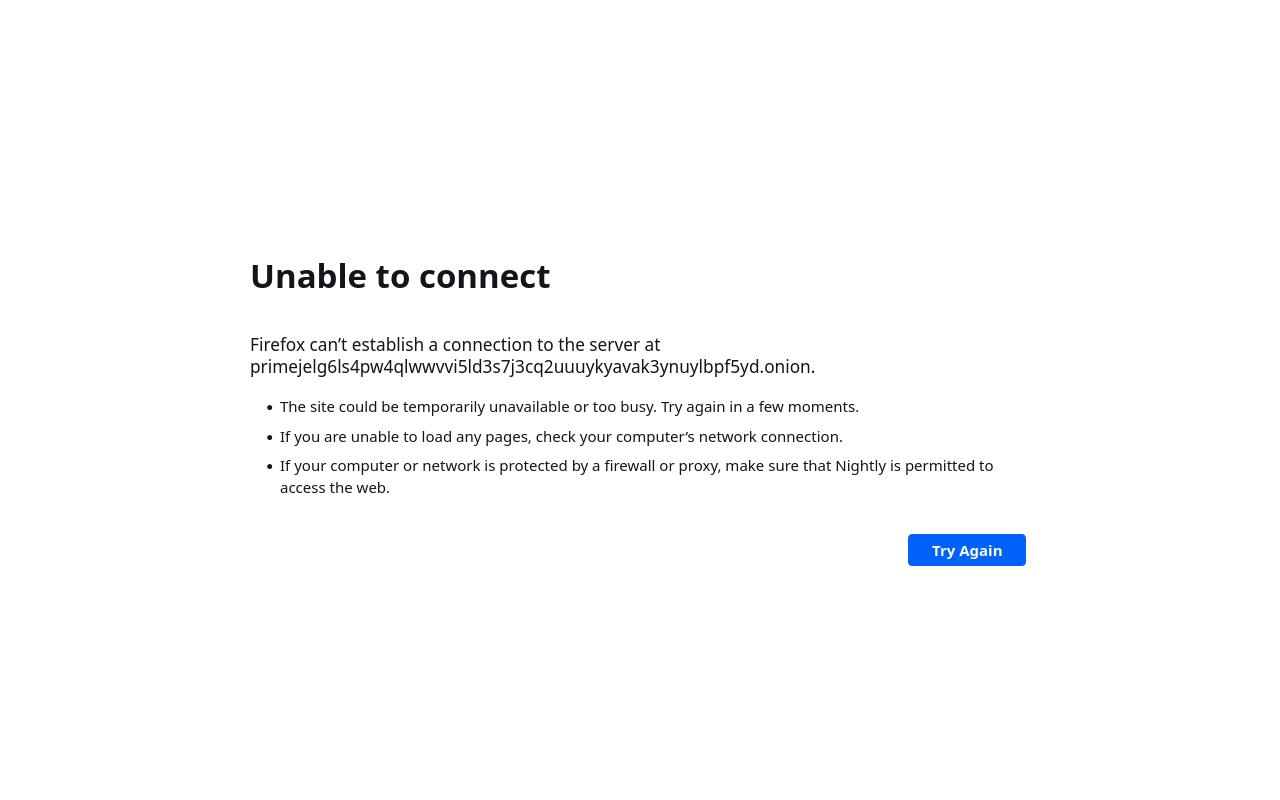
Task: Click the word 'proxy' in the third bullet
Action: point(698,466)
